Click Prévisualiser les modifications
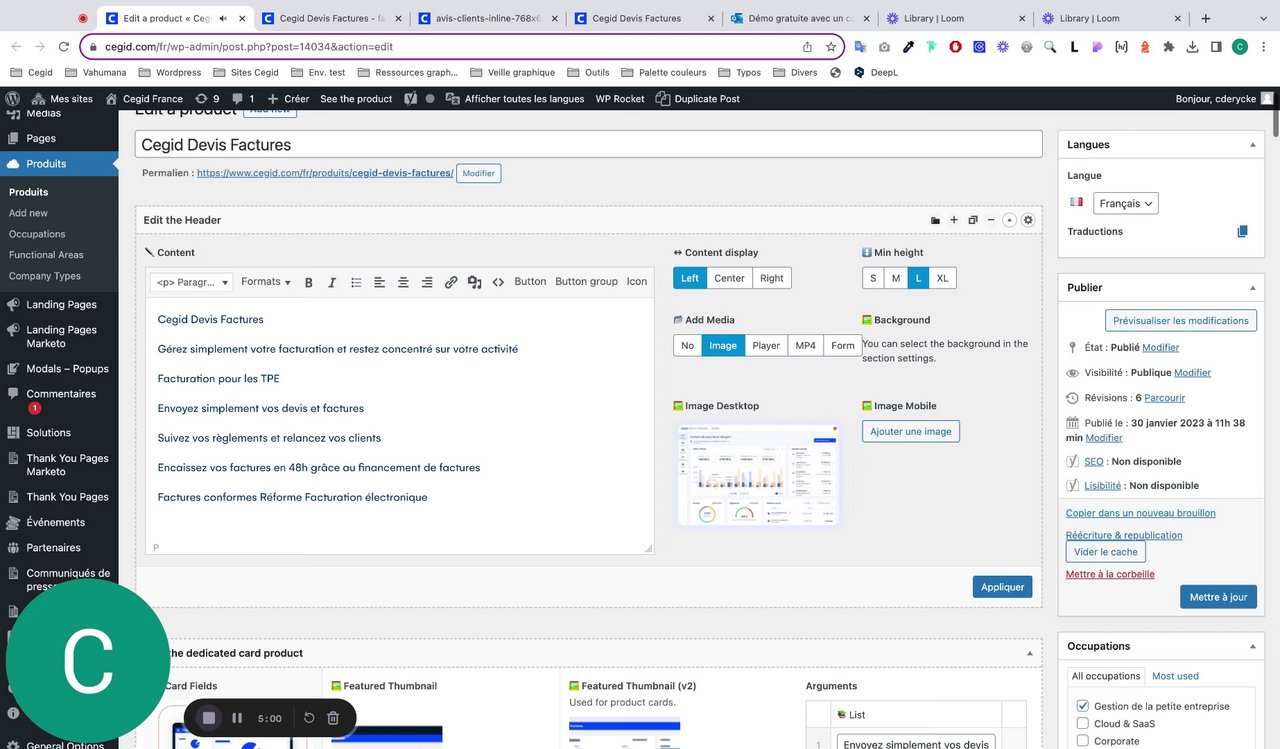Screen dimensions: 1280x749 pos(1181,320)
